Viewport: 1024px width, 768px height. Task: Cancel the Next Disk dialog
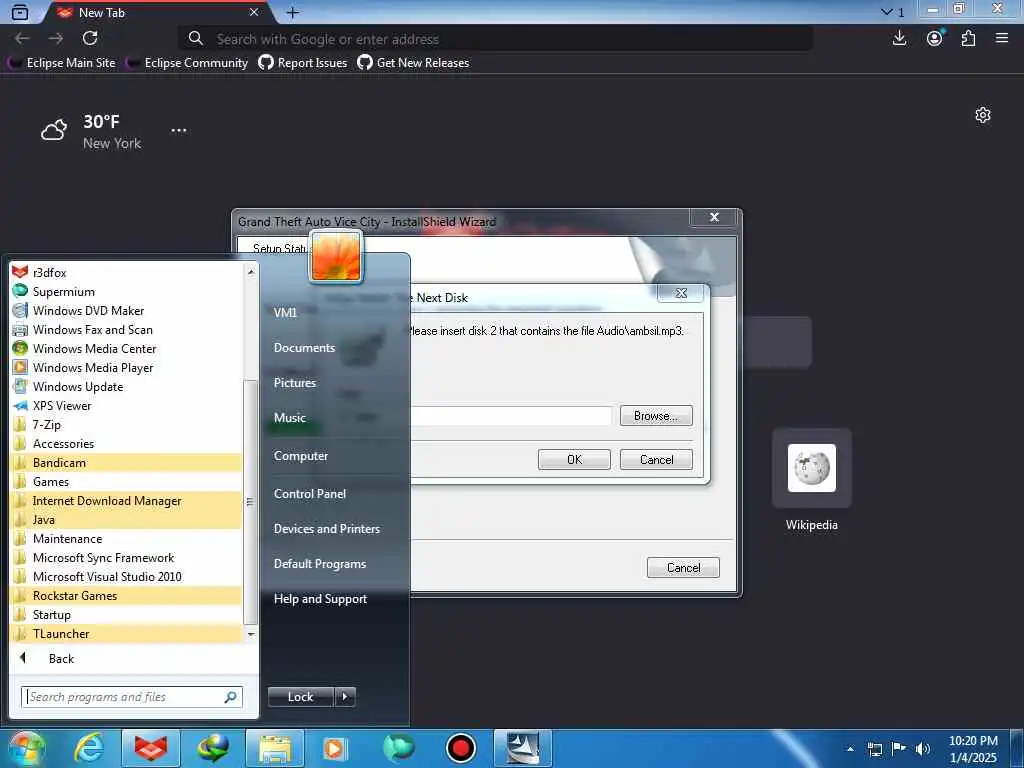(656, 460)
